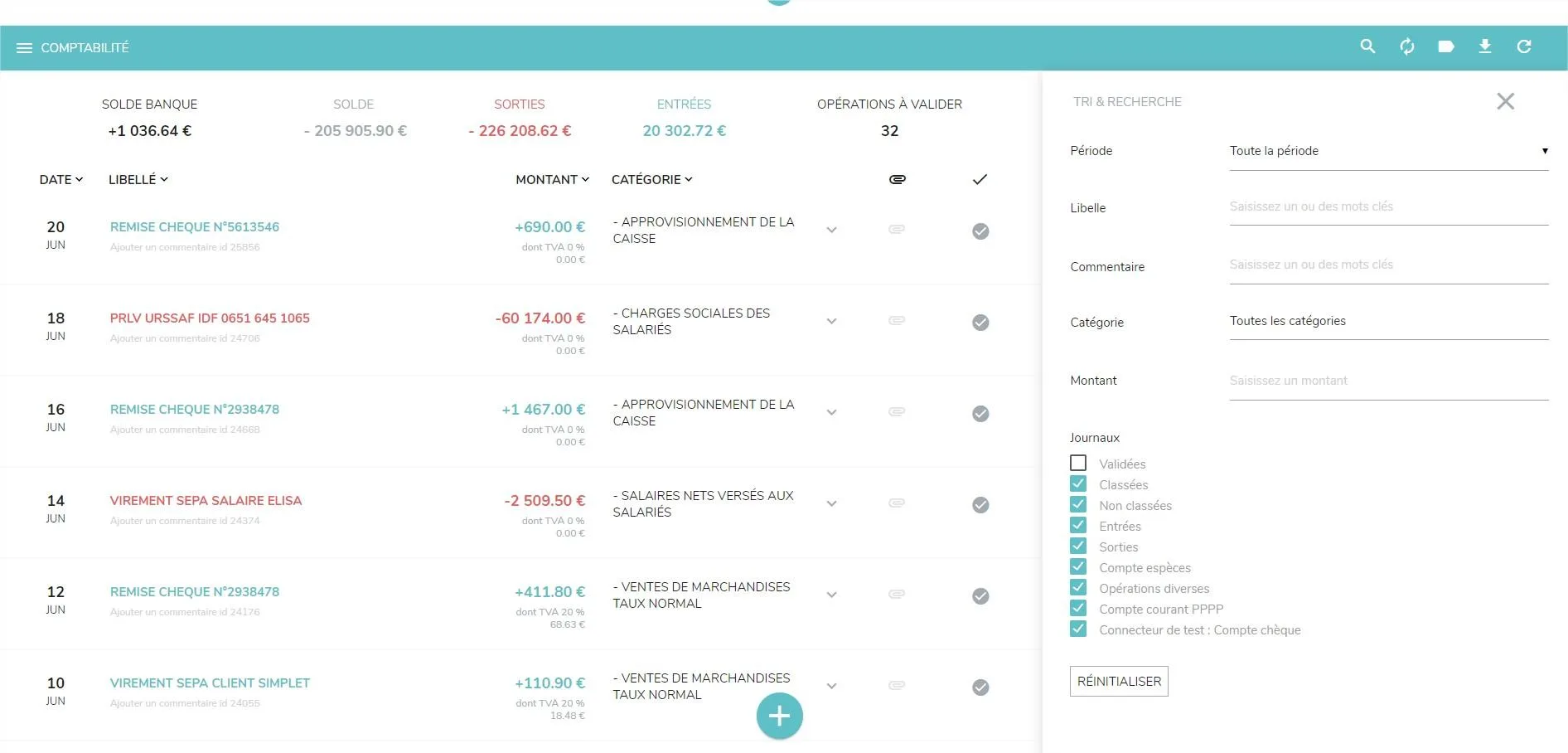Sort by MONTANT column header
The image size is (1568, 753).
(x=552, y=179)
